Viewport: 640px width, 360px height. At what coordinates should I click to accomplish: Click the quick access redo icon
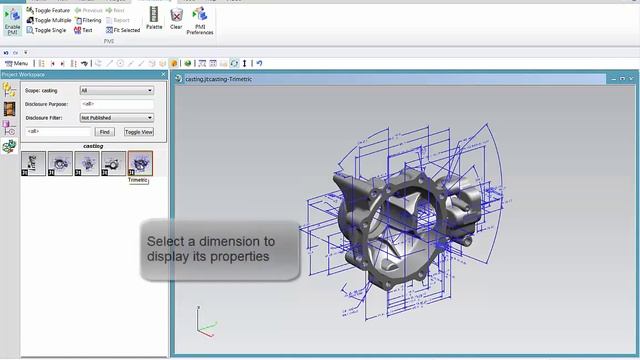pyautogui.click(x=16, y=53)
